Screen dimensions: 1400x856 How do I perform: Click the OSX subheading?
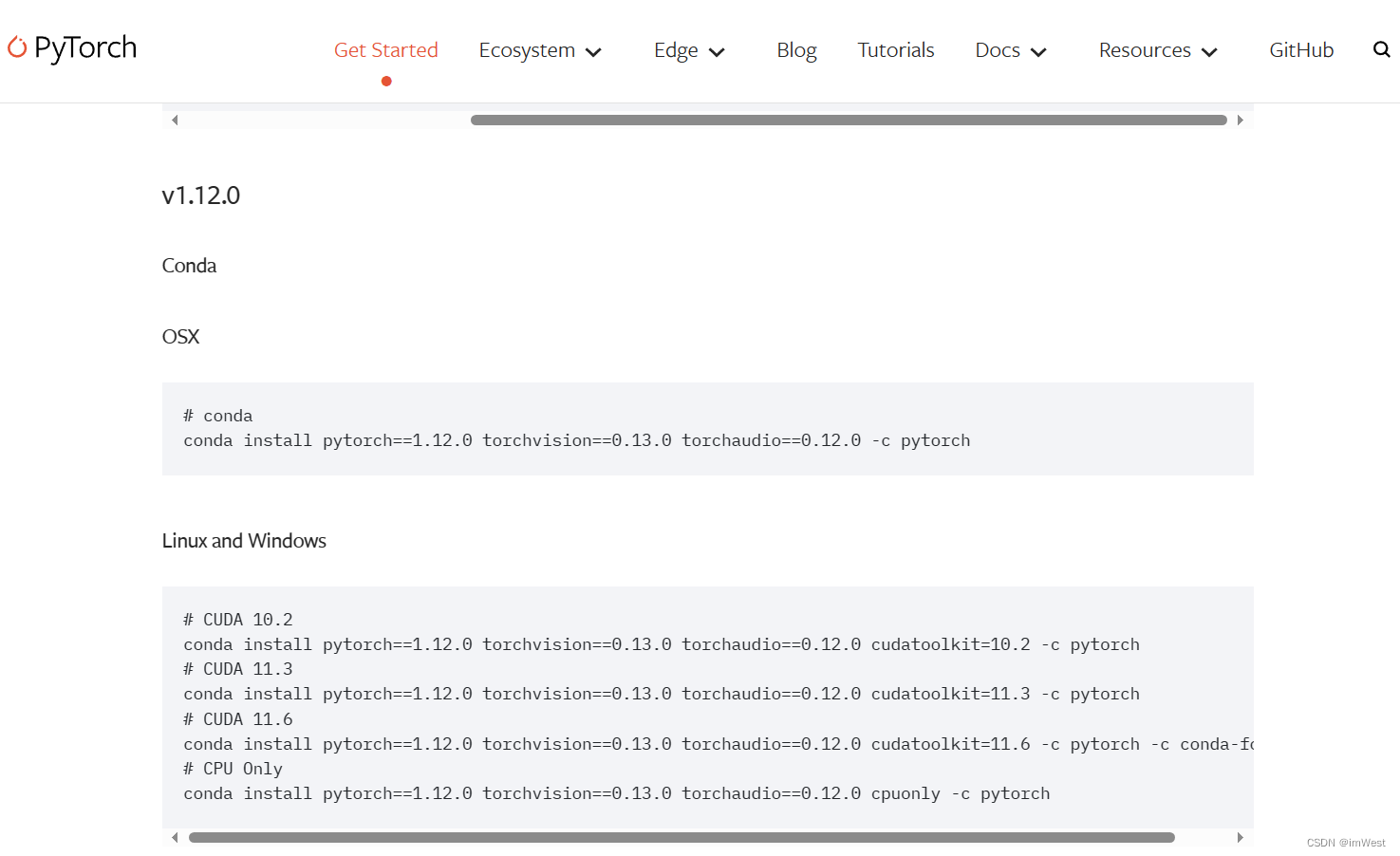(x=180, y=337)
